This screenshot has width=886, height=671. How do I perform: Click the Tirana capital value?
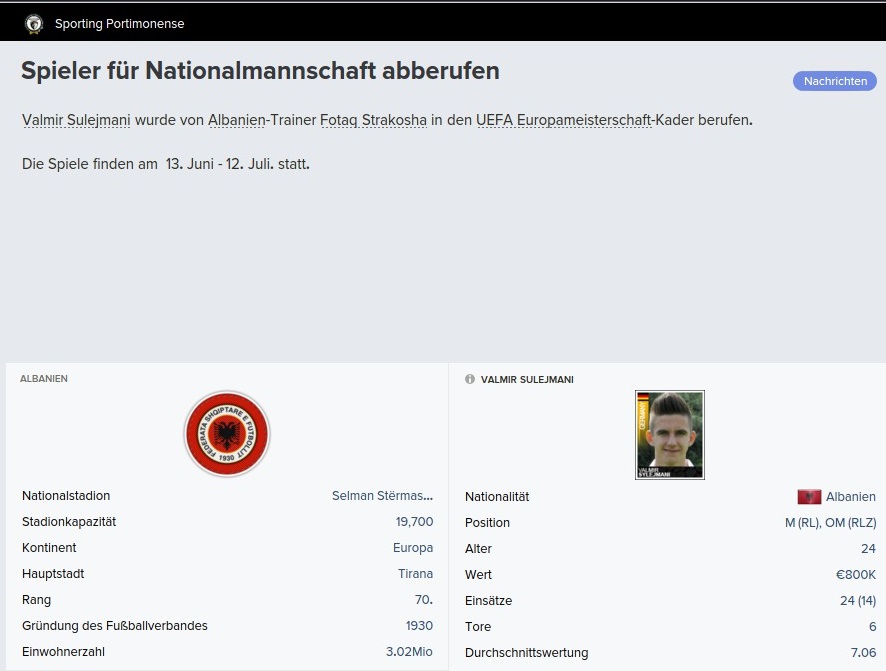[x=415, y=574]
